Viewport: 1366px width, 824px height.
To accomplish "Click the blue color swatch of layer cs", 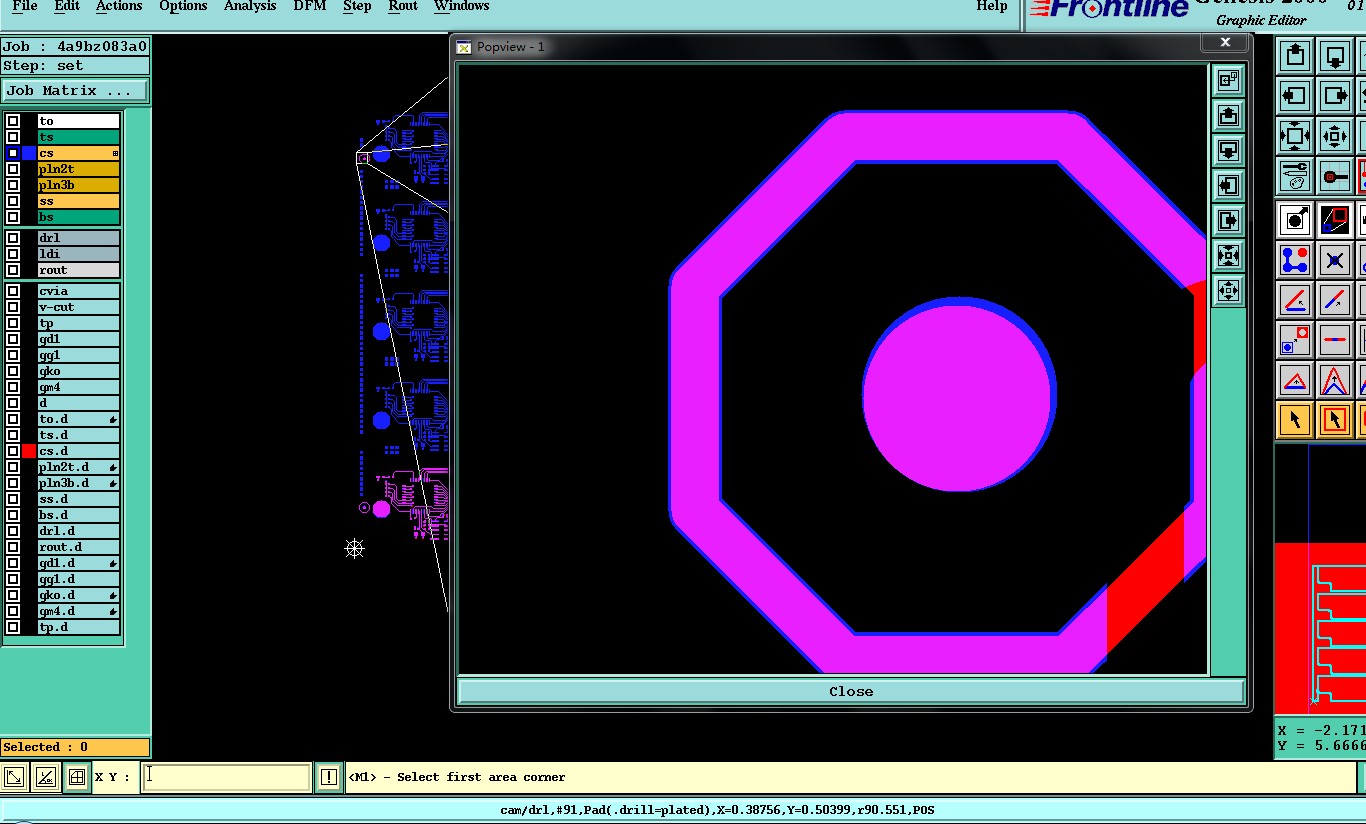I will (x=29, y=153).
